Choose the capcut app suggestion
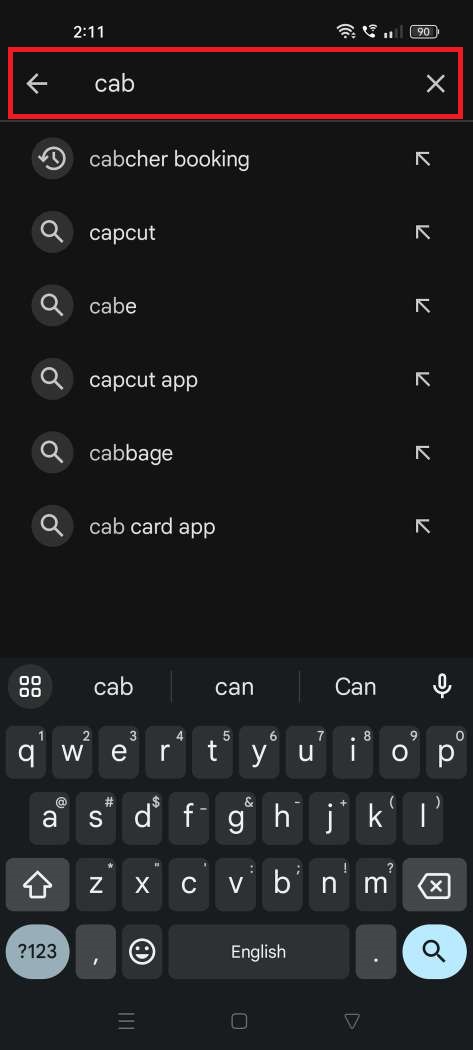The width and height of the screenshot is (473, 1050). click(236, 380)
